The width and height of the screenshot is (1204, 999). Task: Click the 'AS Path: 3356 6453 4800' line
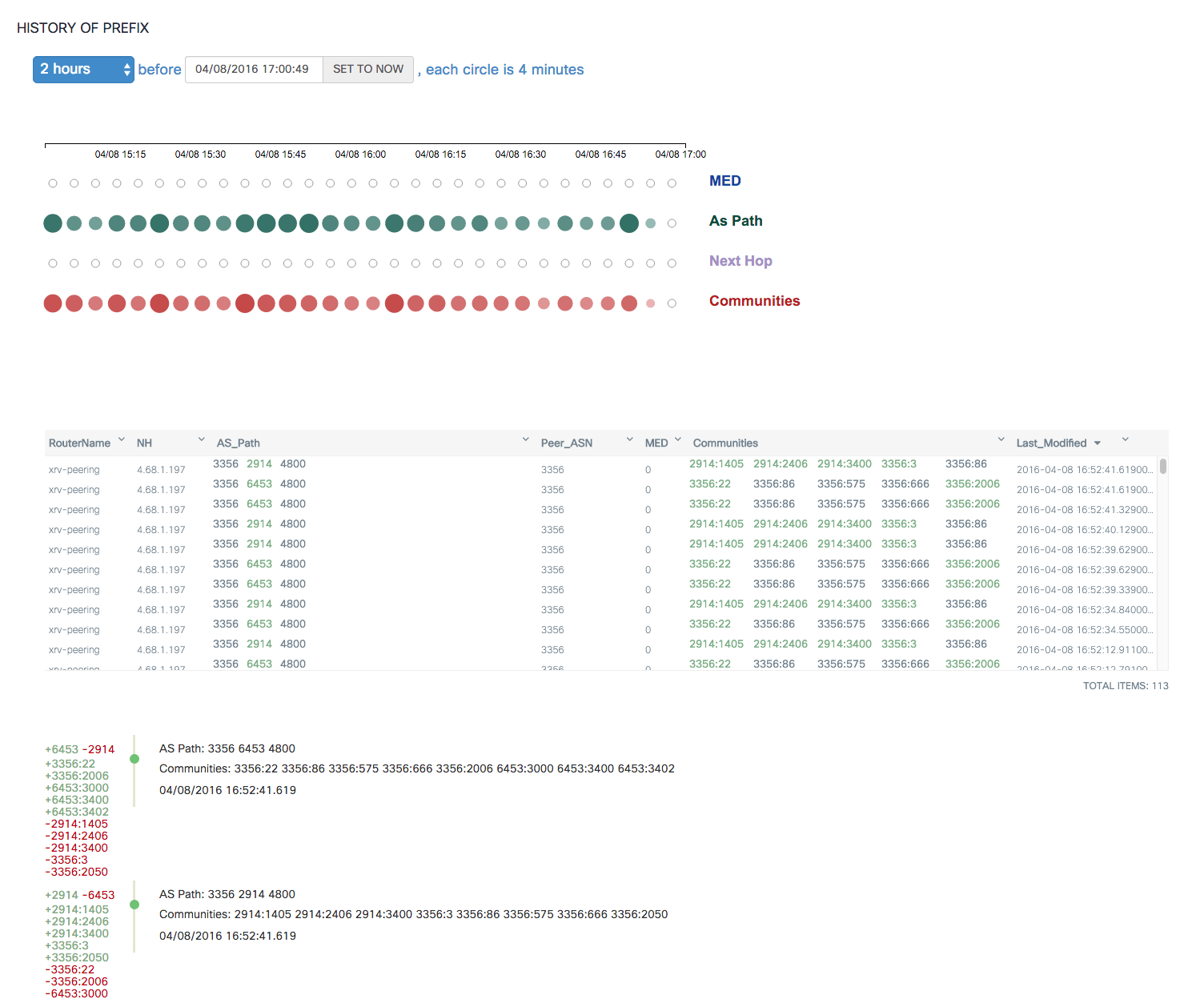coord(227,749)
